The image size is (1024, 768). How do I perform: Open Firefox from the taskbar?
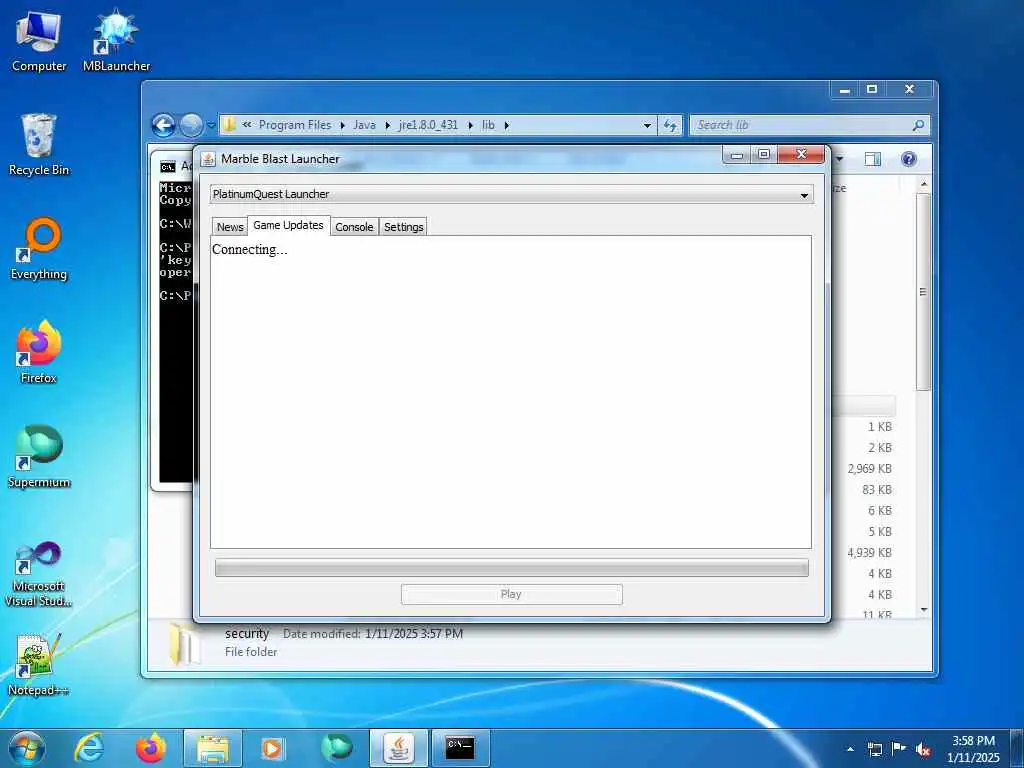151,748
